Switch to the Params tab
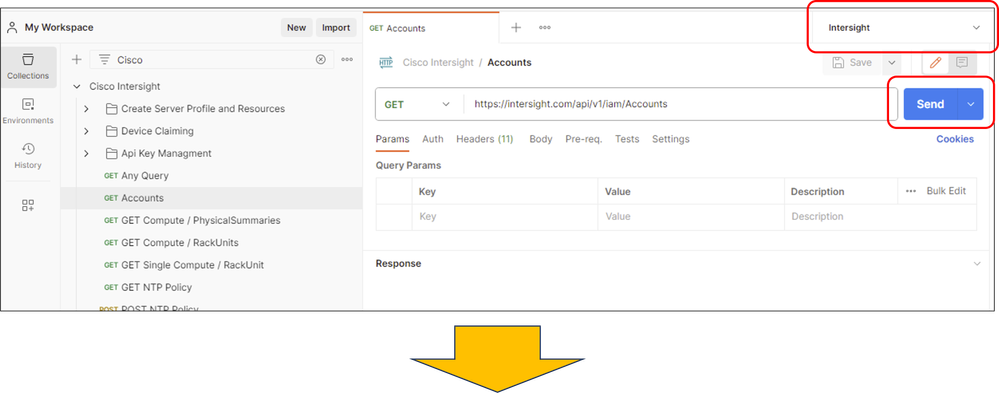 [392, 139]
